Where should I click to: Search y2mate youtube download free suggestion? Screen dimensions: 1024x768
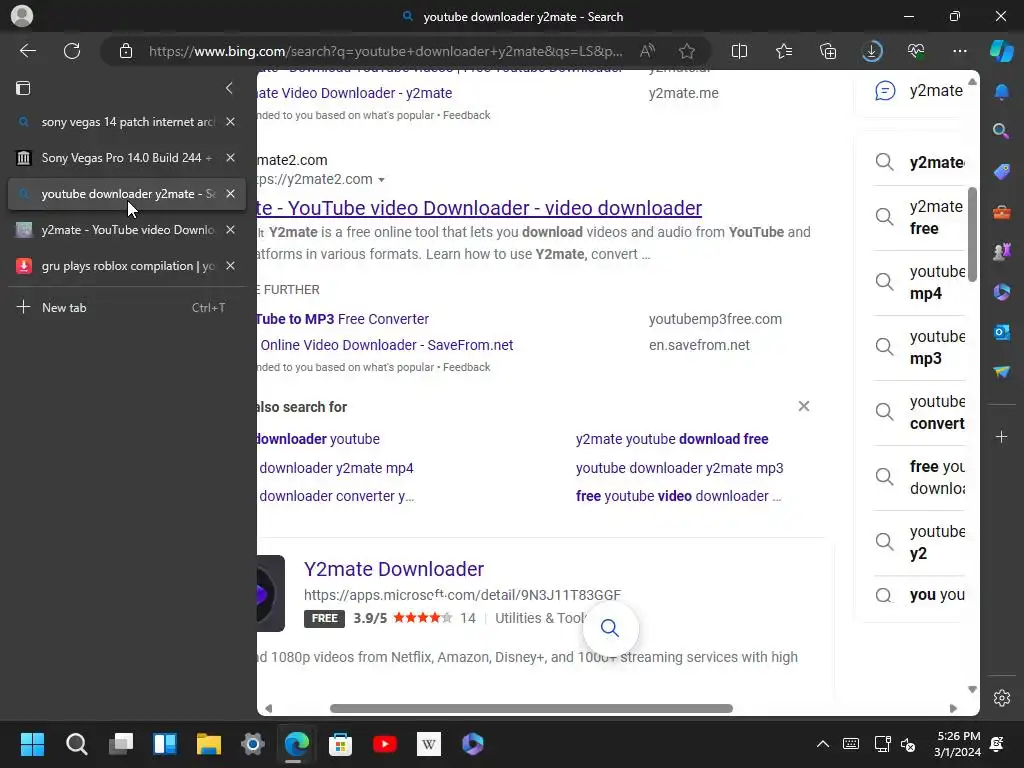tap(672, 439)
